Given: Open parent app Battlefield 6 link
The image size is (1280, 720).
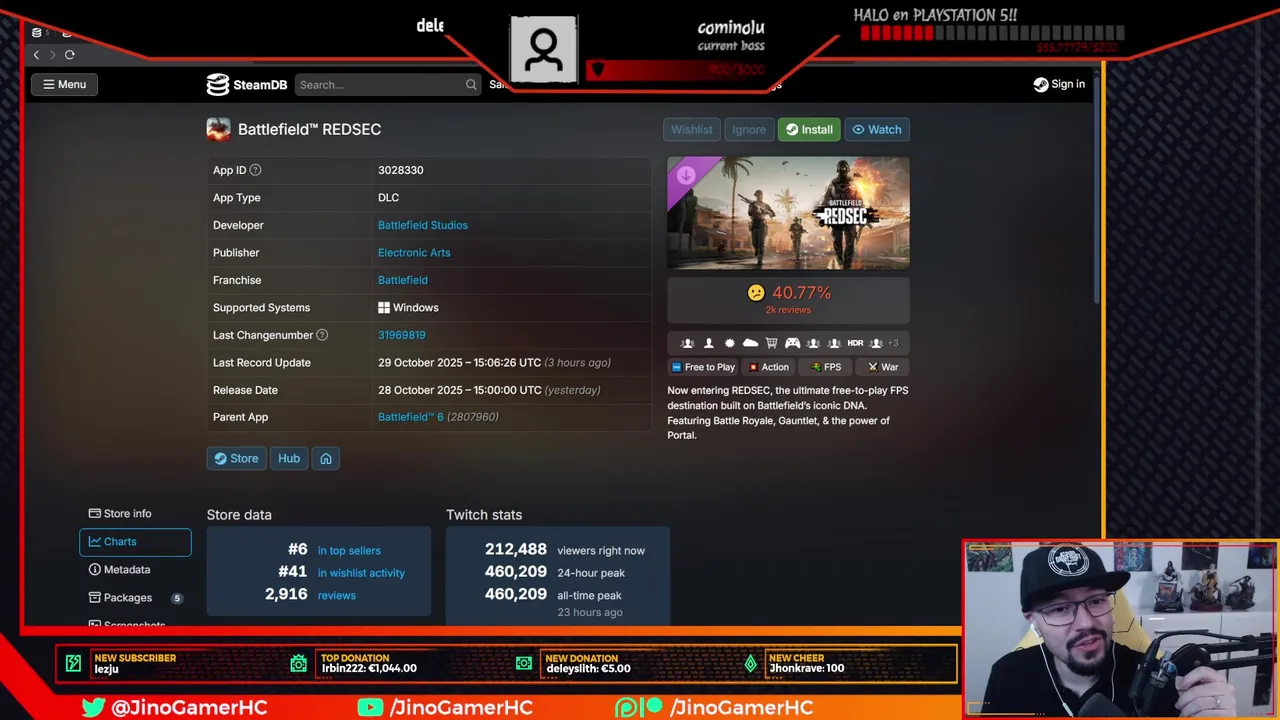Looking at the screenshot, I should point(410,417).
